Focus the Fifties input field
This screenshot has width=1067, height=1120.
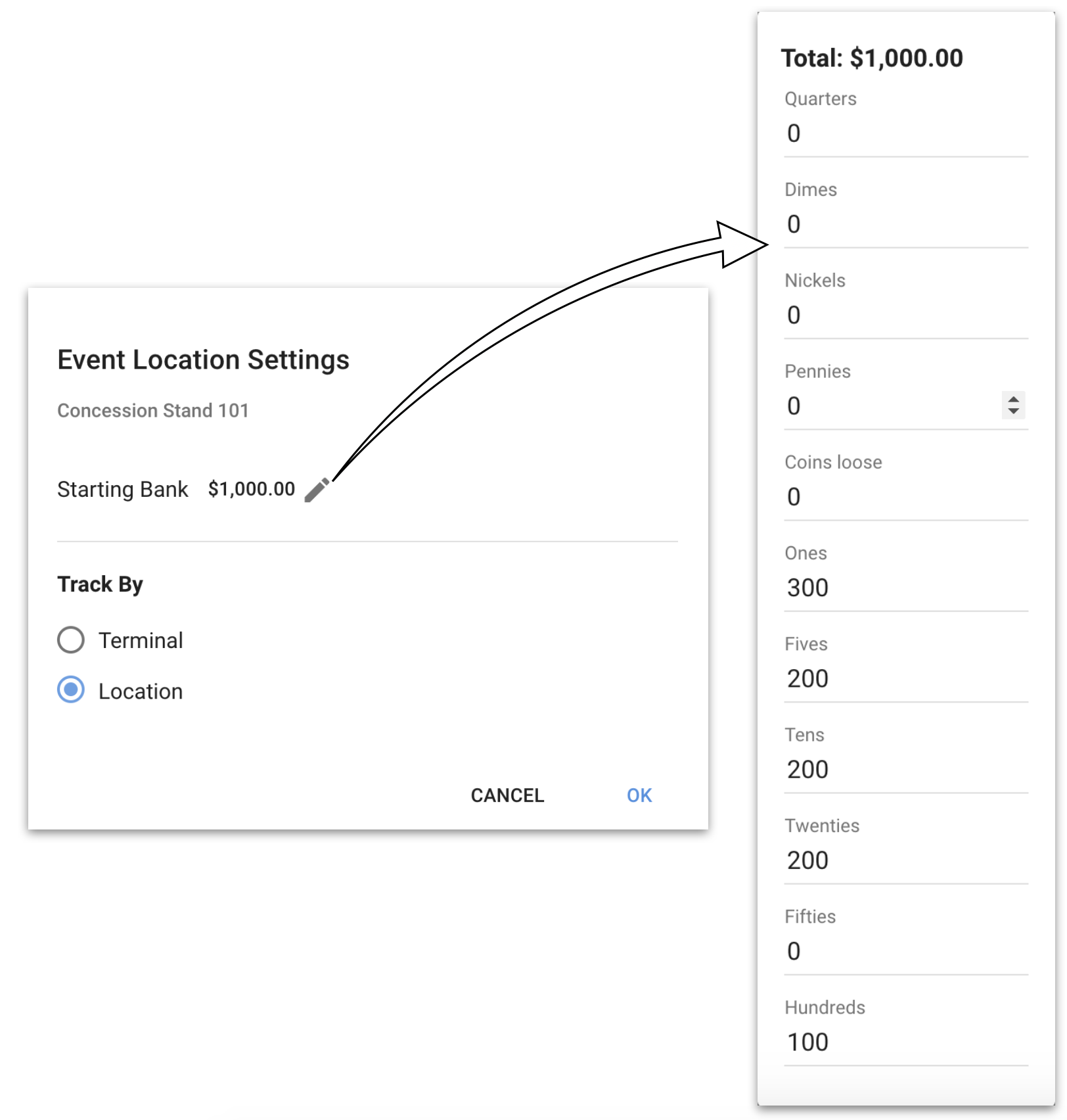pyautogui.click(x=906, y=951)
